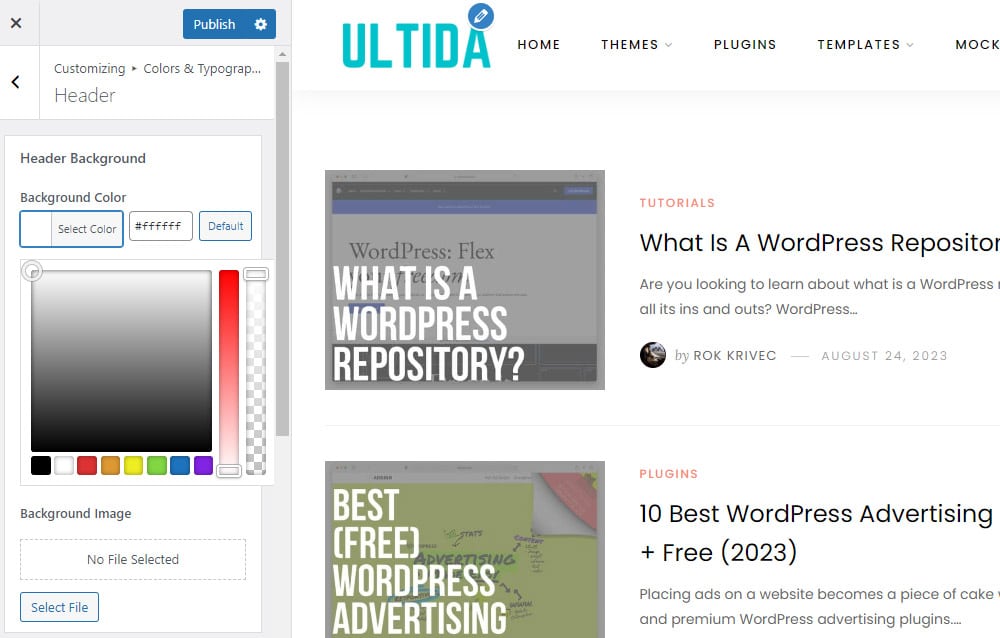The width and height of the screenshot is (1000, 638).
Task: Pick the orange palette swatch
Action: pos(110,465)
